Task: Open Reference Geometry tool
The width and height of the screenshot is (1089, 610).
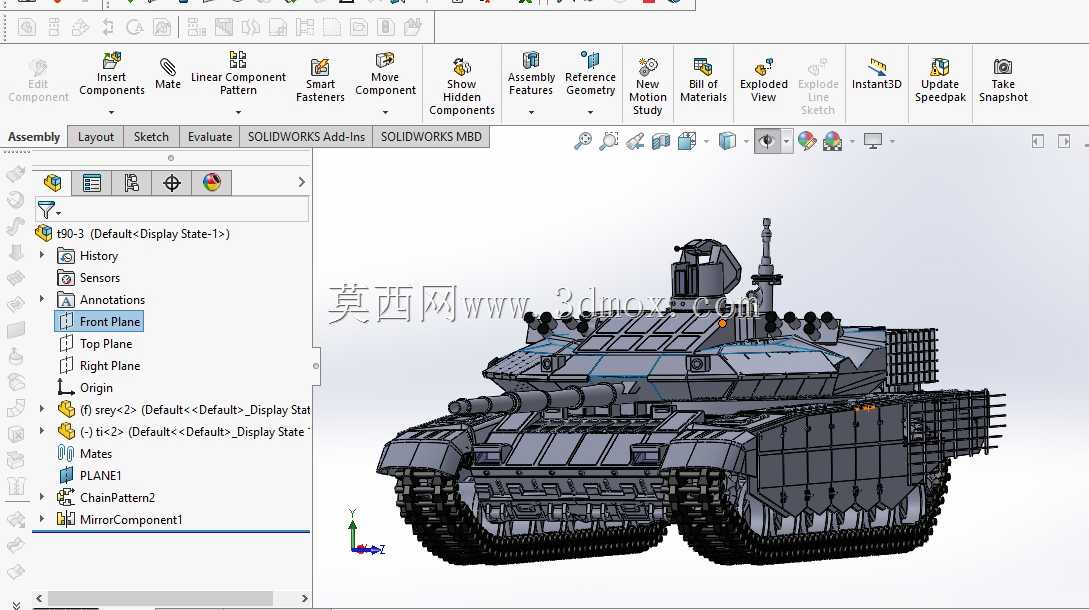Action: 590,74
